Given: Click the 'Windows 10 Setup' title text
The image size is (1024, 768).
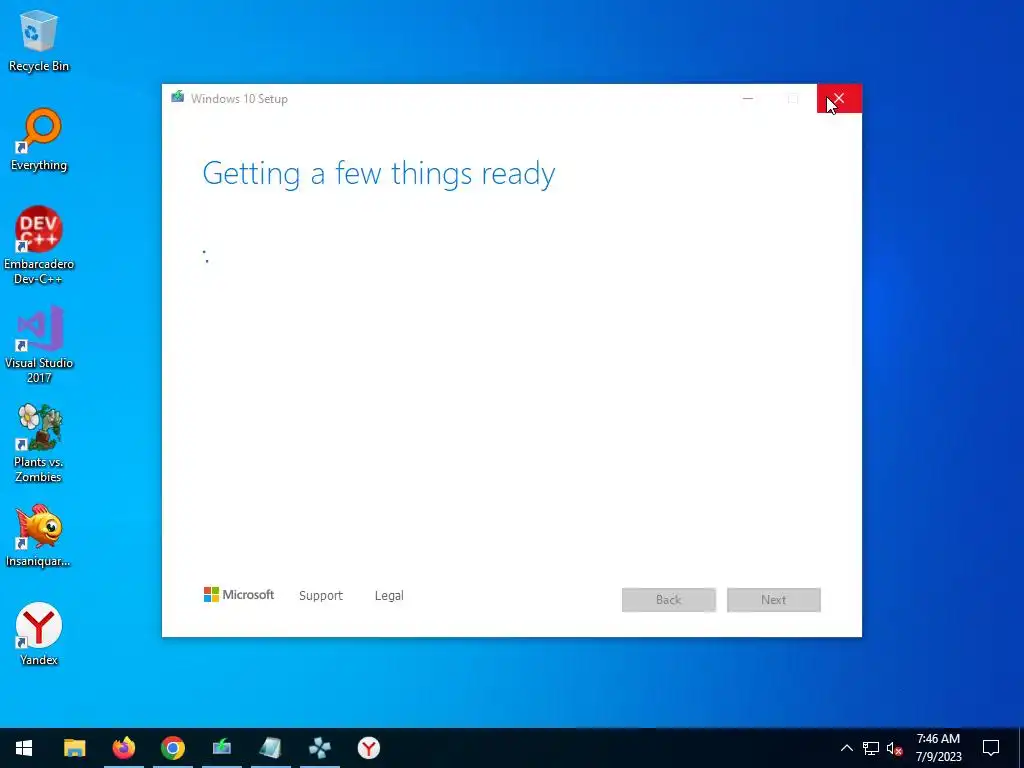Looking at the screenshot, I should click(239, 99).
